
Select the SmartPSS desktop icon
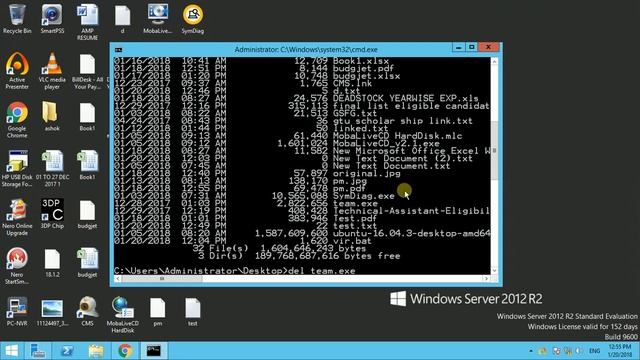pos(52,19)
